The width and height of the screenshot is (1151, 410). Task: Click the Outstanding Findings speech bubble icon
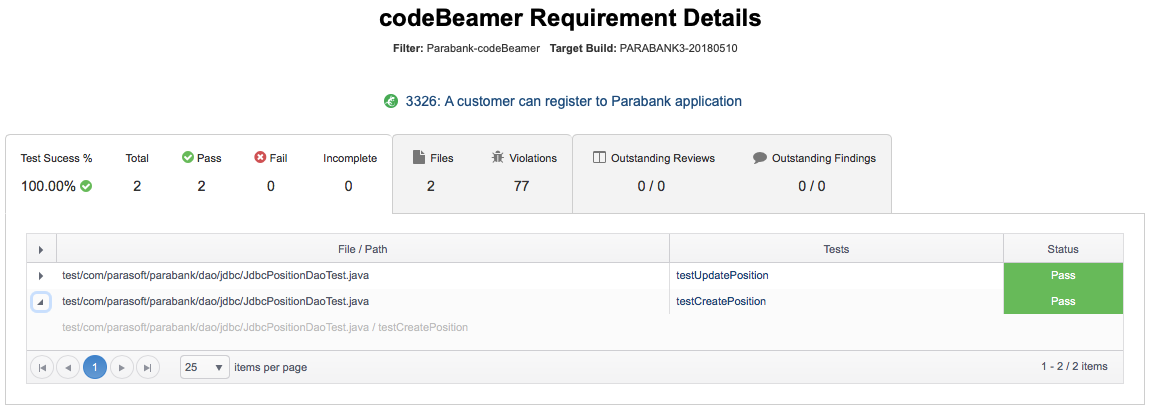pyautogui.click(x=760, y=158)
